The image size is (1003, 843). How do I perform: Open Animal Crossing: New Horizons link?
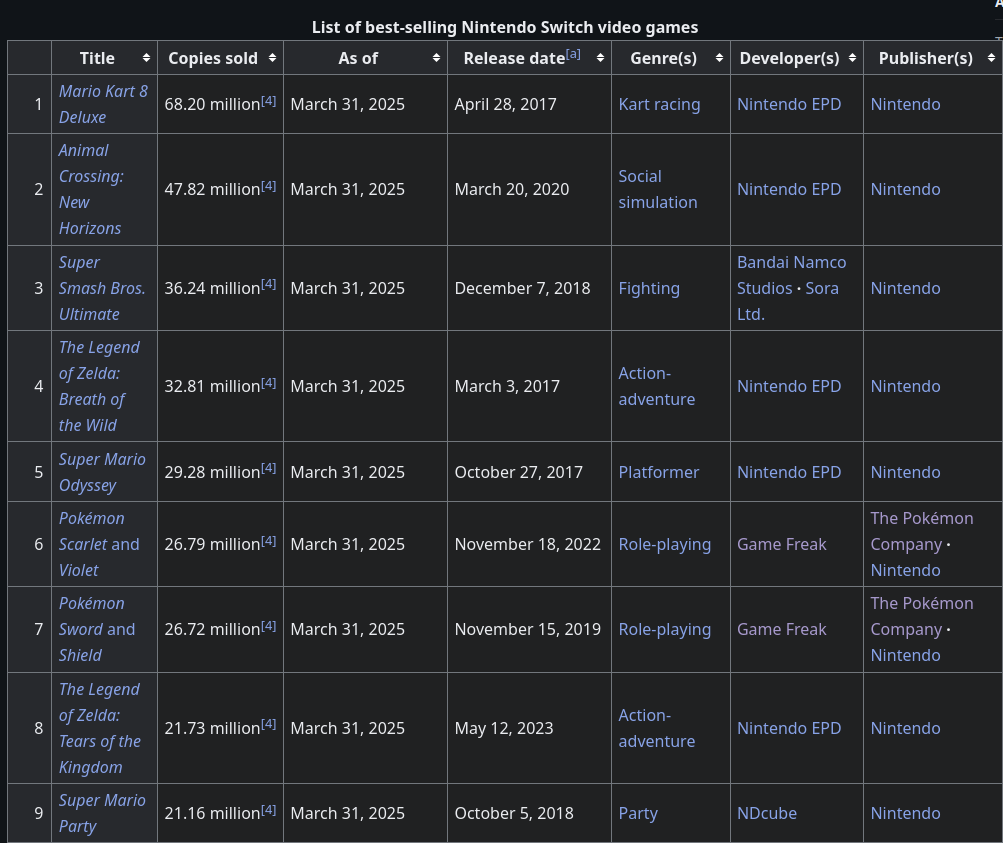click(91, 189)
